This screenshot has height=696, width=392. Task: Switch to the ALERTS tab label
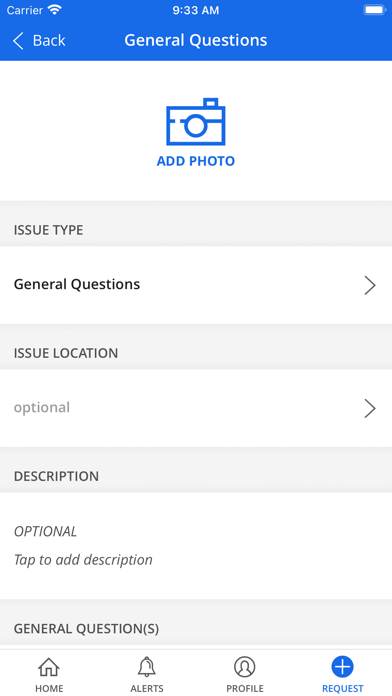147,688
